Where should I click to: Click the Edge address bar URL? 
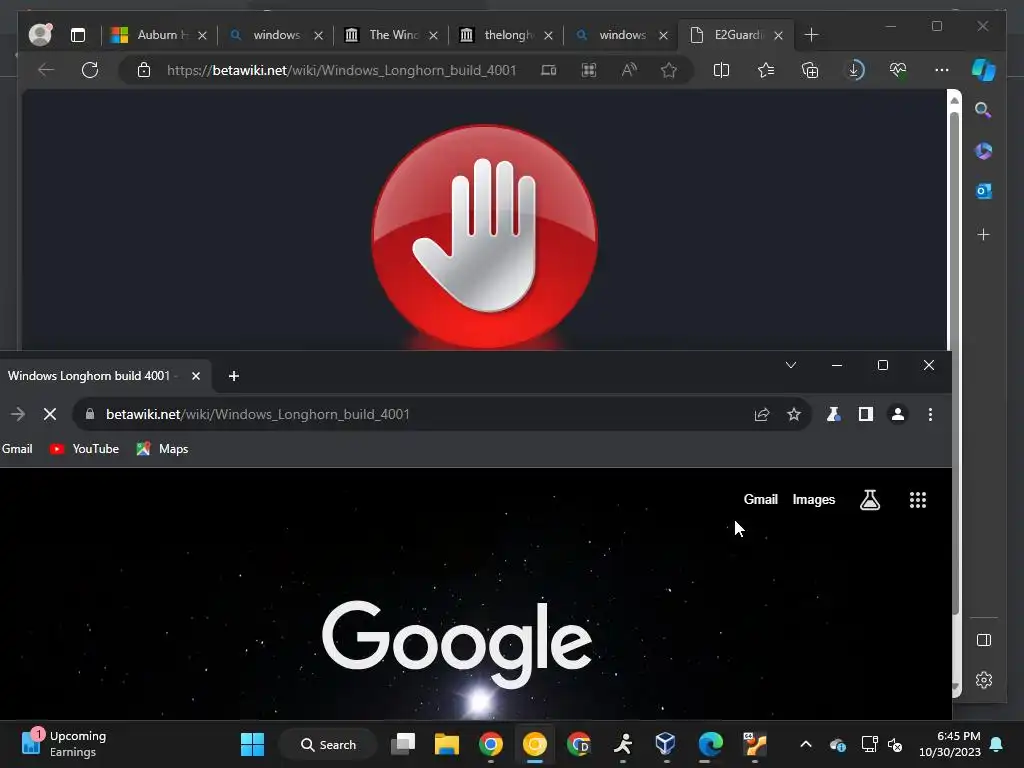[342, 70]
